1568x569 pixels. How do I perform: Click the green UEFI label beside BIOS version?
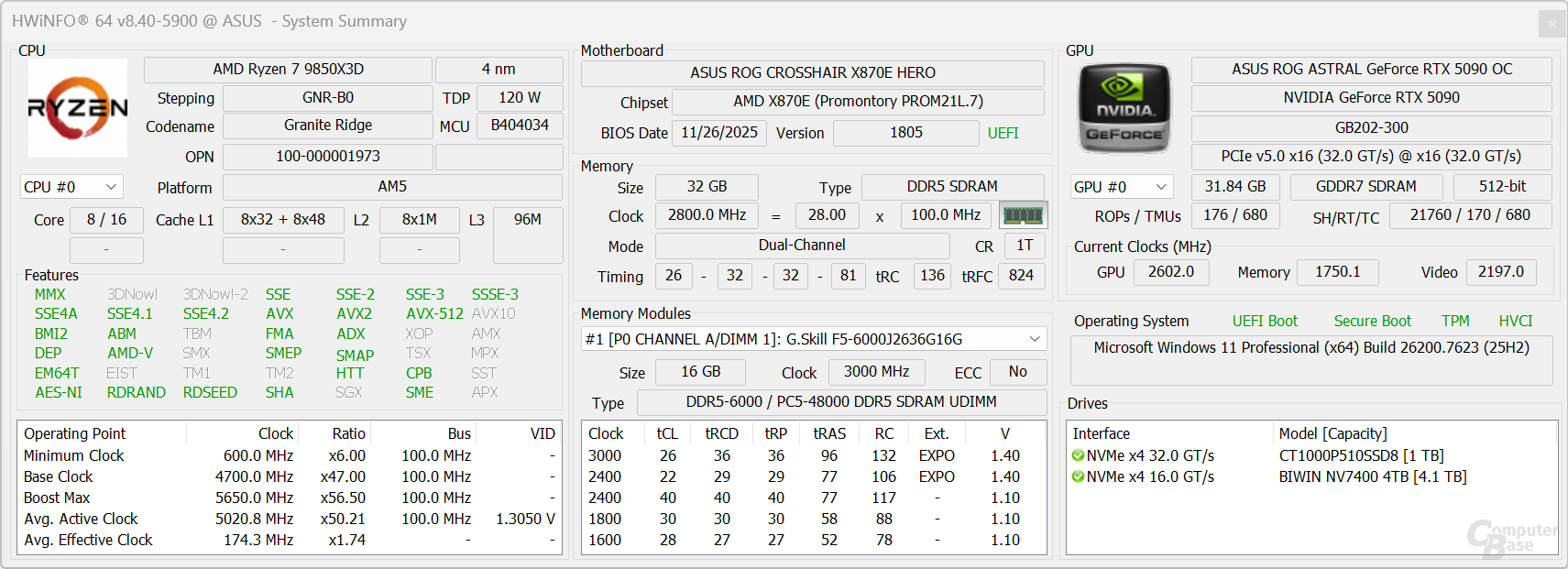1003,133
